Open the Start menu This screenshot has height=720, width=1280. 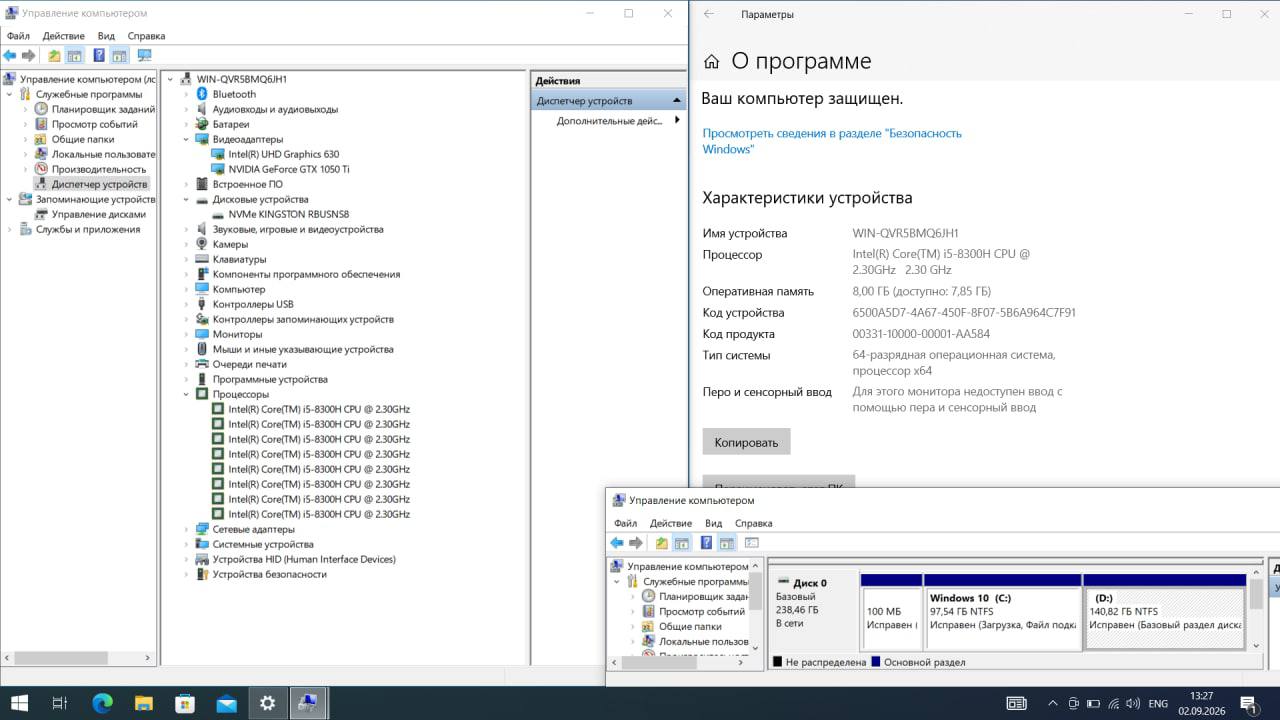19,703
